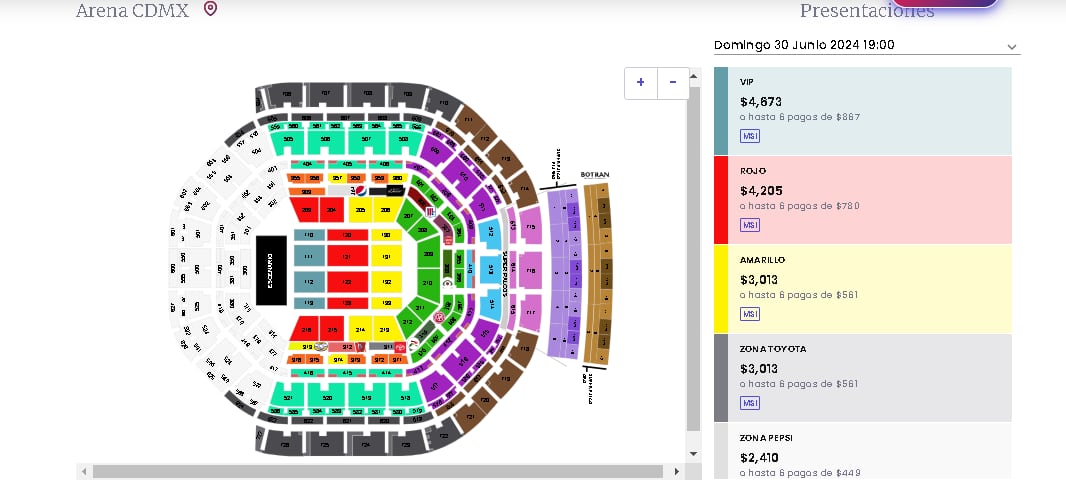Zoom out of the seat map
The image size is (1066, 485).
pyautogui.click(x=673, y=82)
